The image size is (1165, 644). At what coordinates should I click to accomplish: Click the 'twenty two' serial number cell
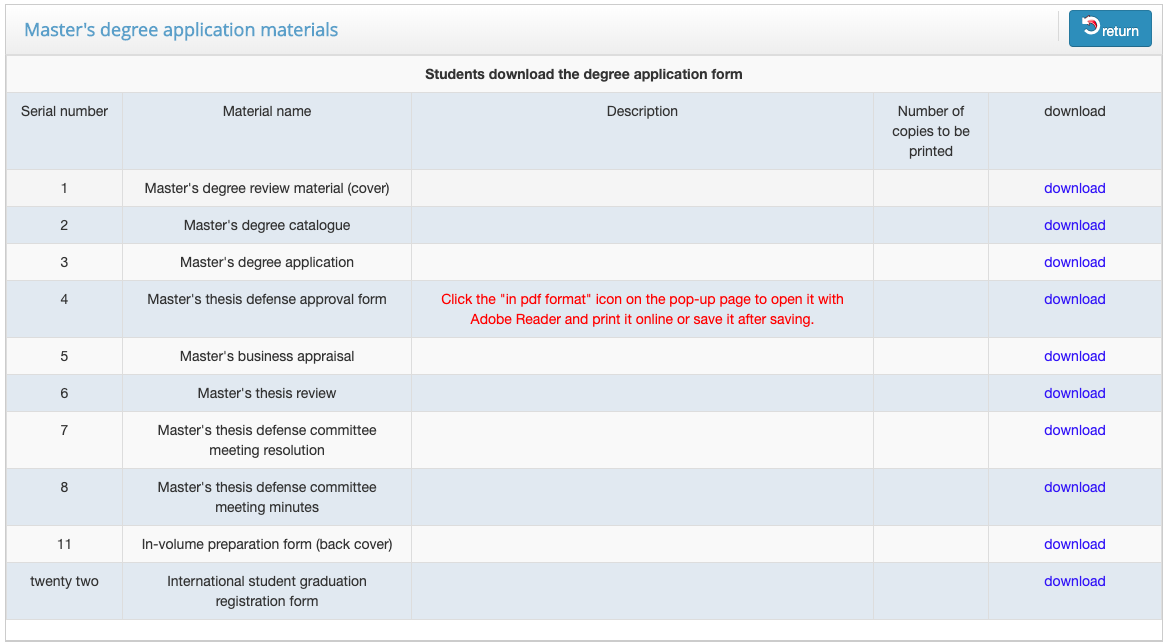(64, 581)
